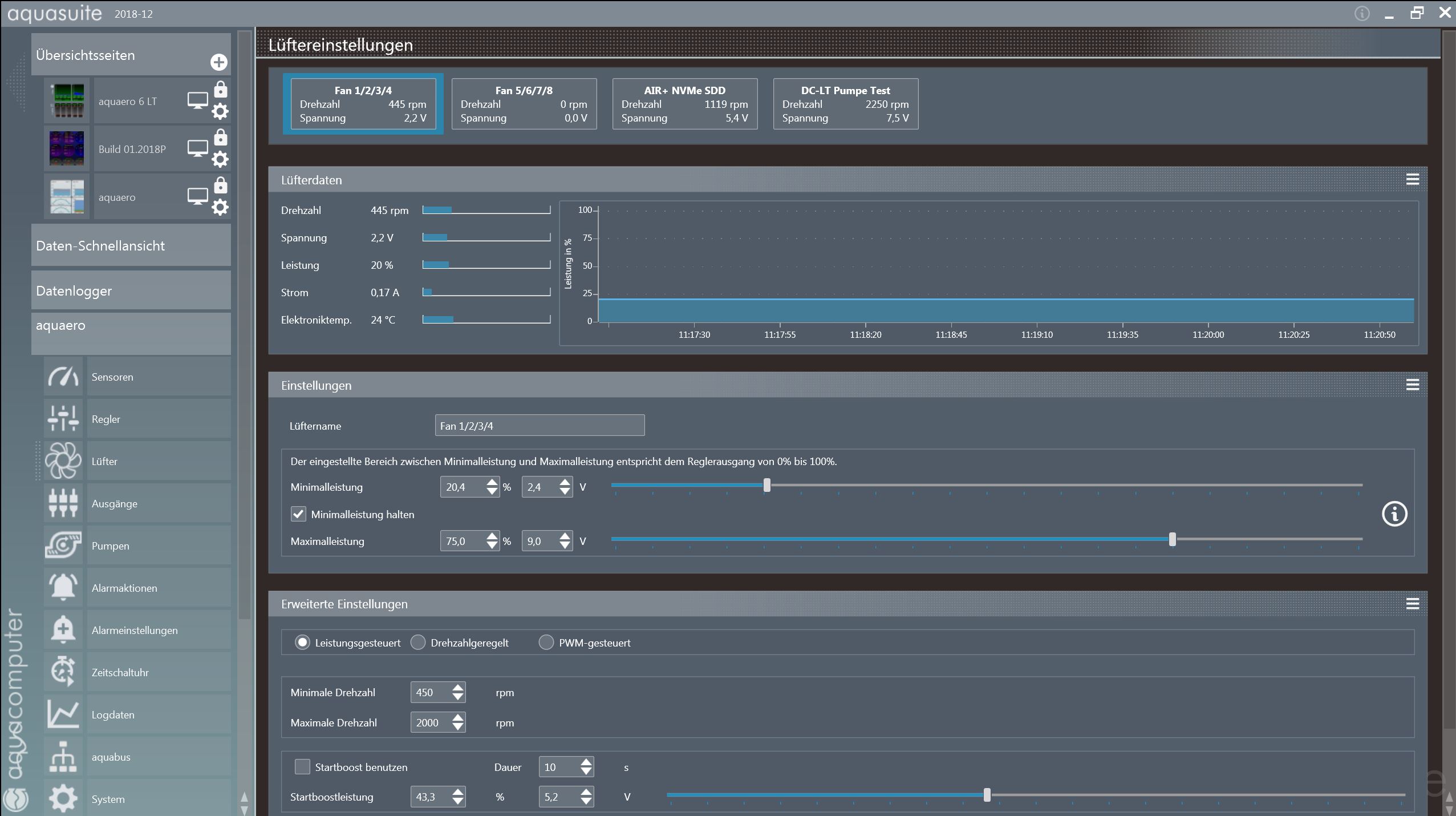This screenshot has height=816, width=1456.
Task: Toggle Minimalleistung halten checkbox
Action: 298,514
